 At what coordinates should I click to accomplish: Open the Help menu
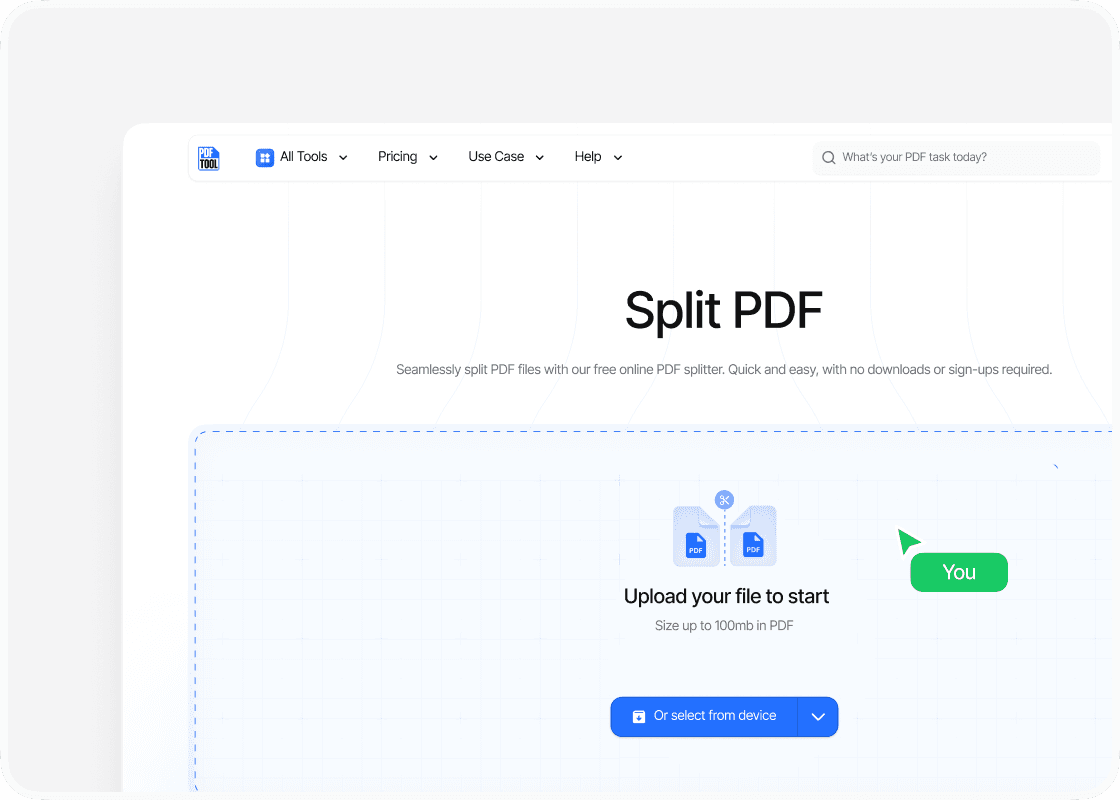coord(588,157)
